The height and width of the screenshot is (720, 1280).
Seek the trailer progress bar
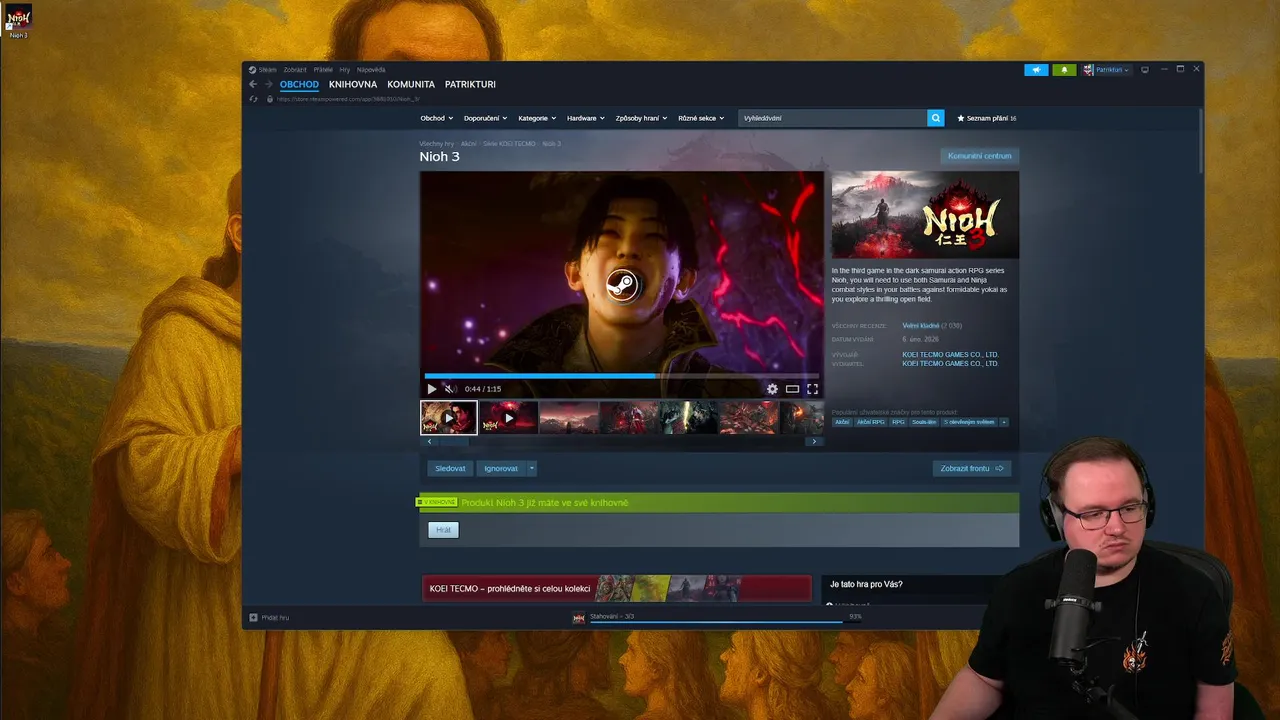pos(622,376)
